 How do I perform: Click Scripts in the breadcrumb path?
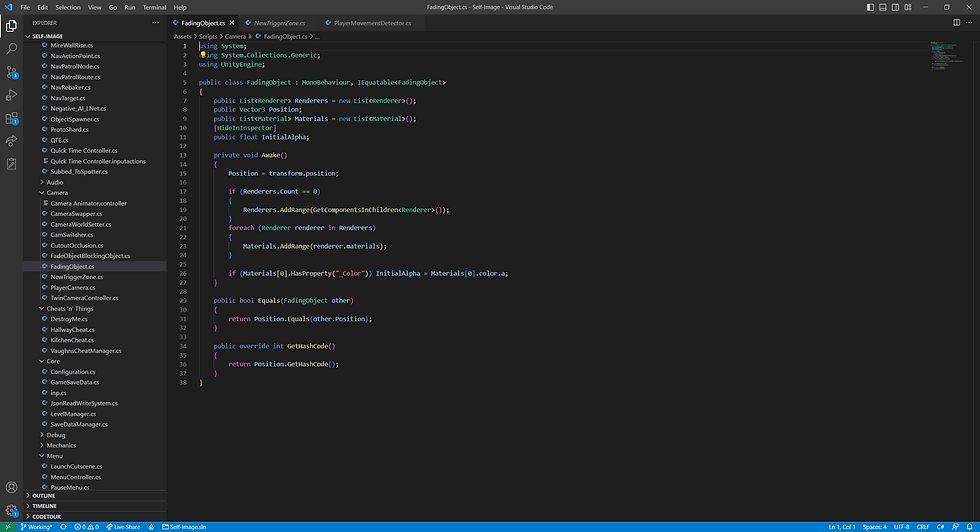tap(208, 36)
